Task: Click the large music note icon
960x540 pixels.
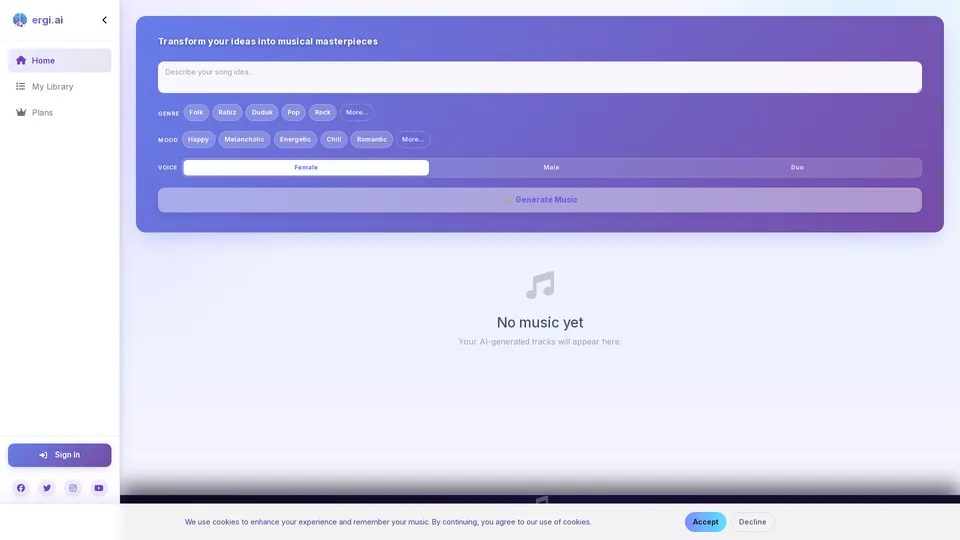Action: (x=540, y=285)
